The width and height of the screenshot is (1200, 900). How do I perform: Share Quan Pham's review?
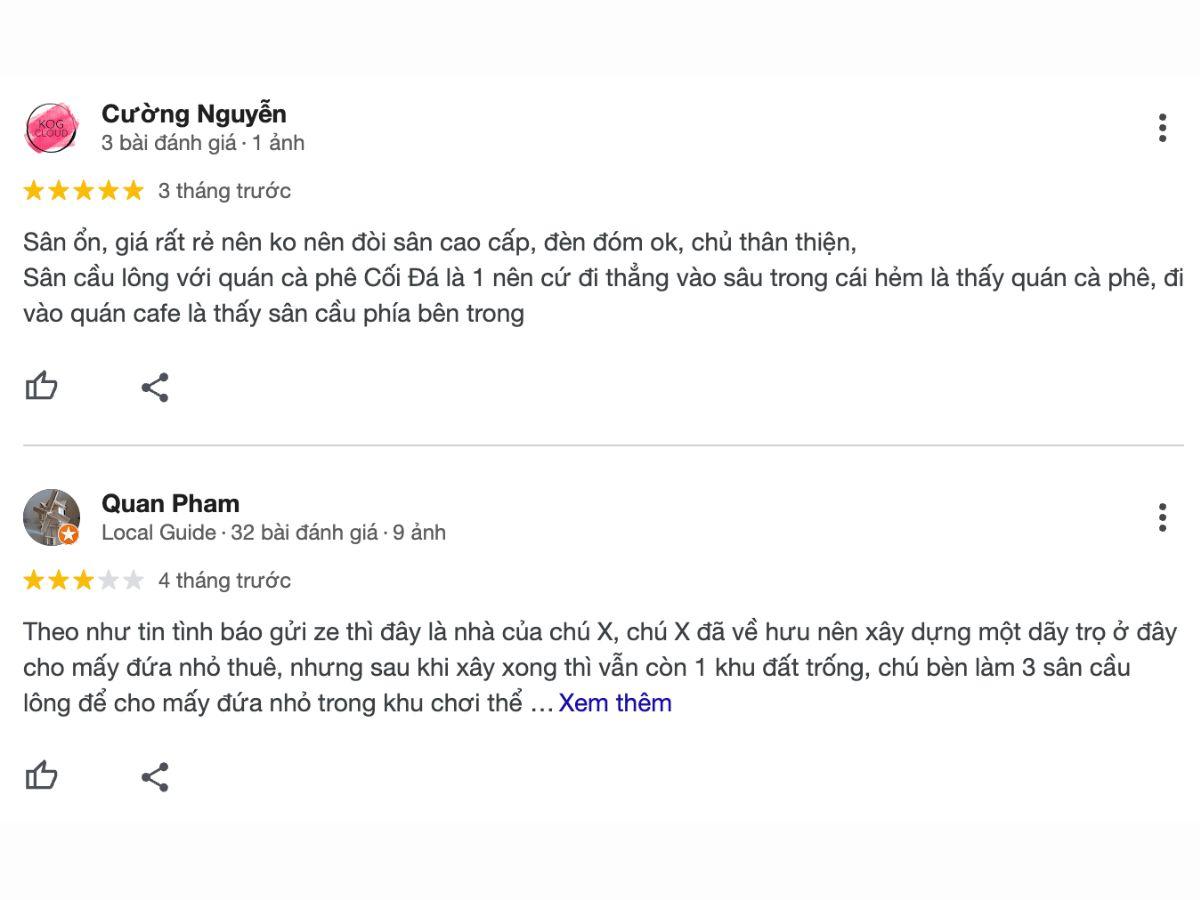pyautogui.click(x=154, y=777)
